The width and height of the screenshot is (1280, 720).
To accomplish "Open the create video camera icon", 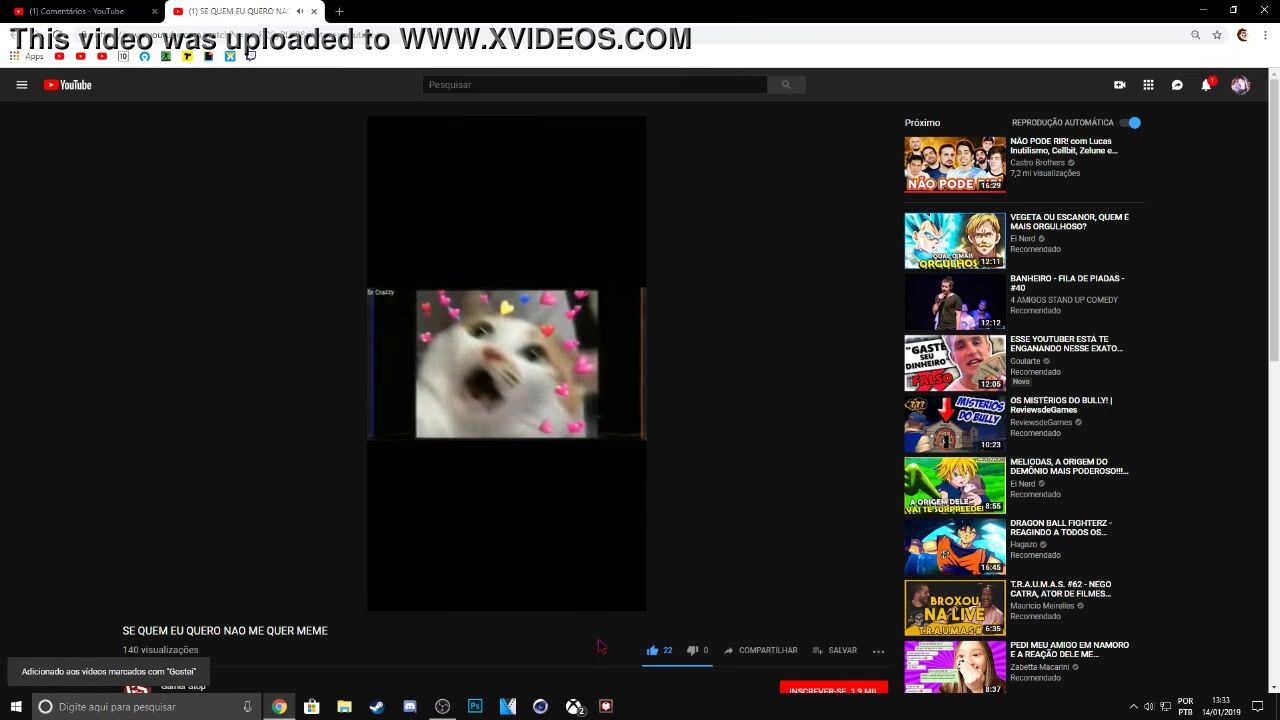I will tap(1119, 85).
